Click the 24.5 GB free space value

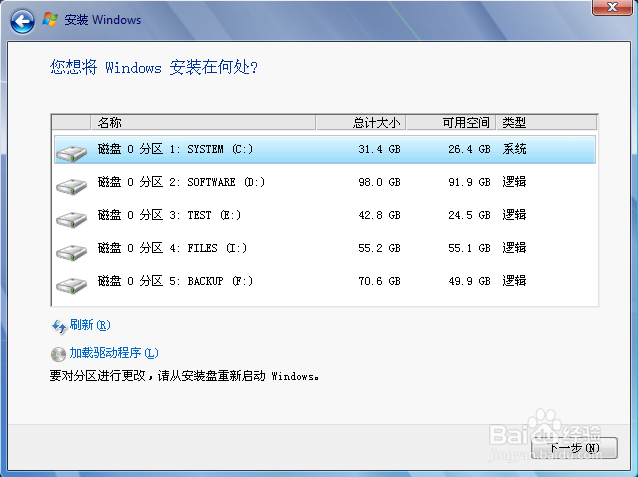tap(469, 215)
